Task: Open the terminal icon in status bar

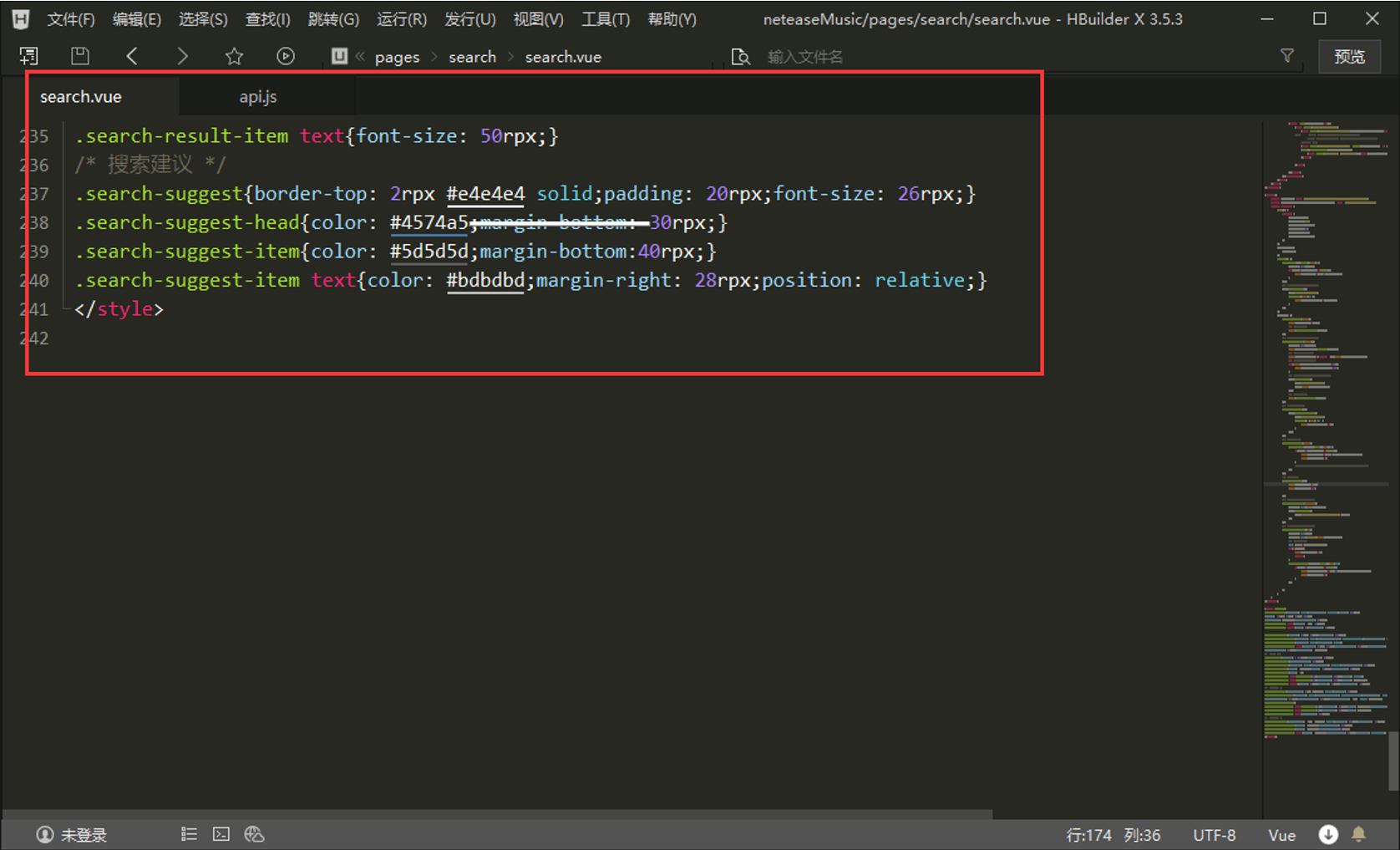Action: (x=221, y=834)
